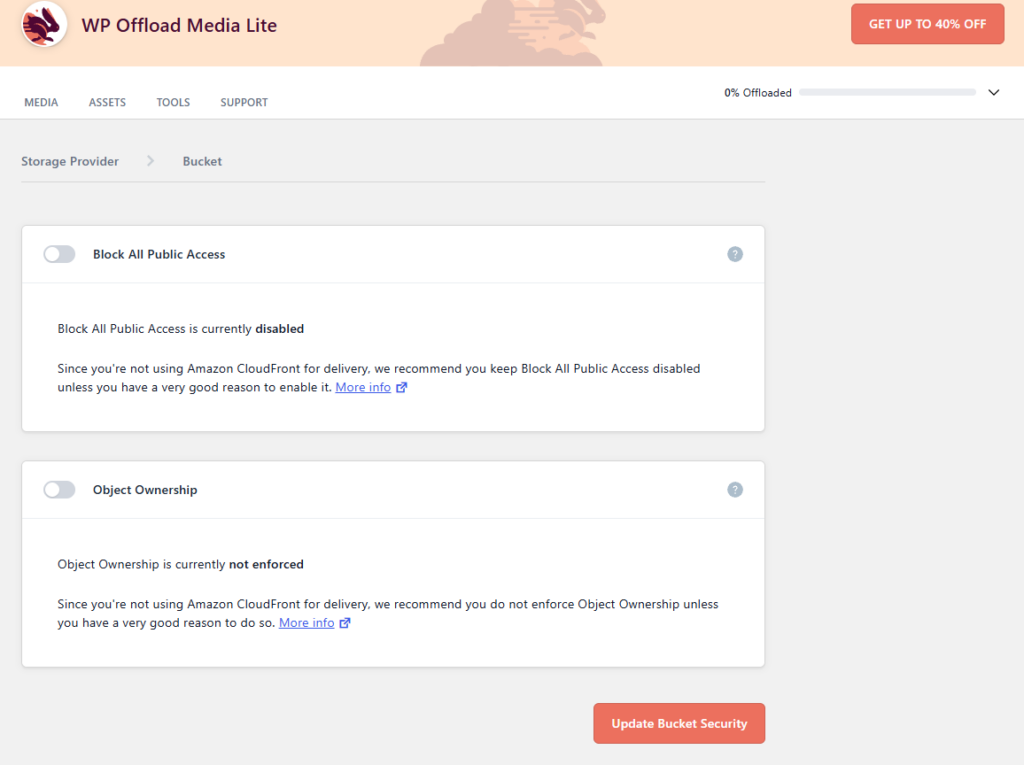Image resolution: width=1024 pixels, height=765 pixels.
Task: Open More info link about public access
Action: 363,387
